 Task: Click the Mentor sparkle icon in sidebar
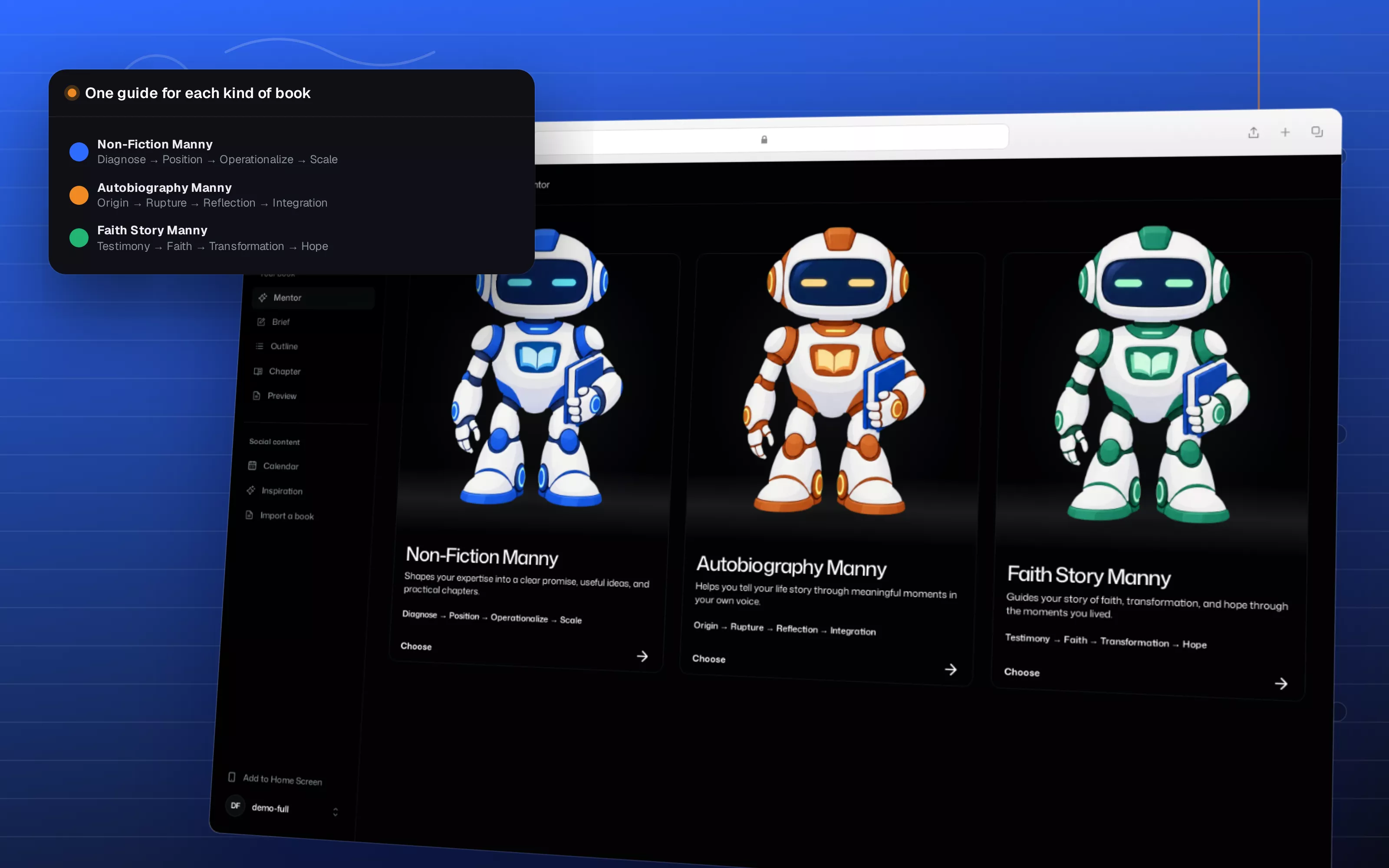tap(263, 297)
